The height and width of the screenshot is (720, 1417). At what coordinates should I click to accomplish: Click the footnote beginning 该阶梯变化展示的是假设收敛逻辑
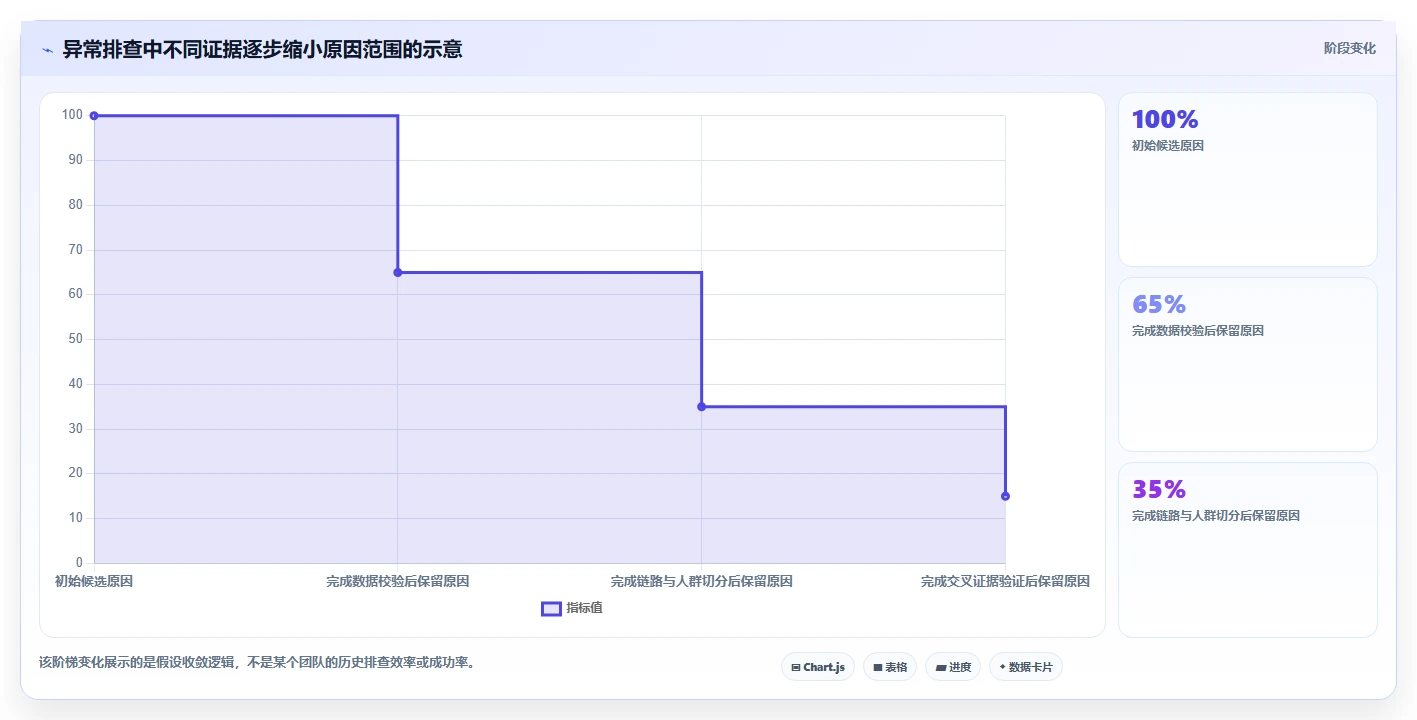point(255,662)
